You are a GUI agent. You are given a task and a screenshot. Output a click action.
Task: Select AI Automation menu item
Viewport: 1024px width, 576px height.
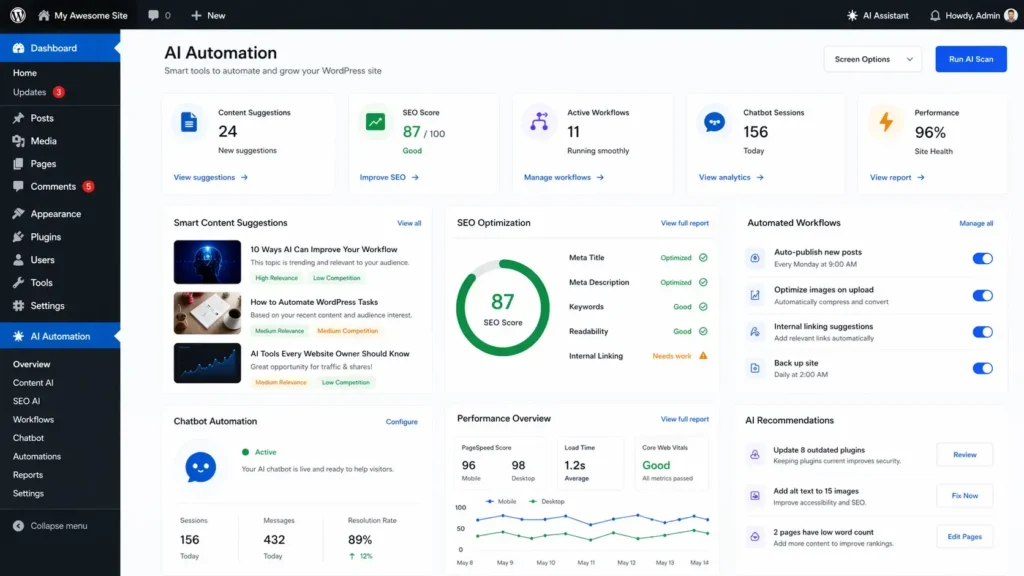(x=60, y=336)
